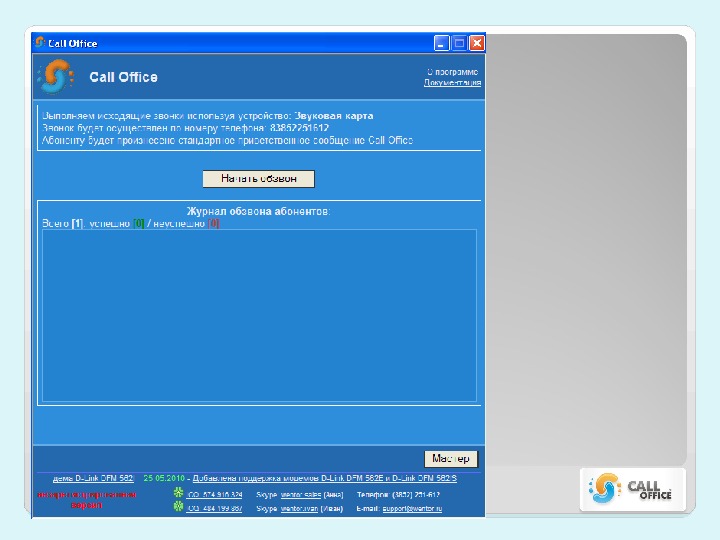Click the date 25.05.2010 text
Image resolution: width=720 pixels, height=540 pixels.
pos(164,478)
